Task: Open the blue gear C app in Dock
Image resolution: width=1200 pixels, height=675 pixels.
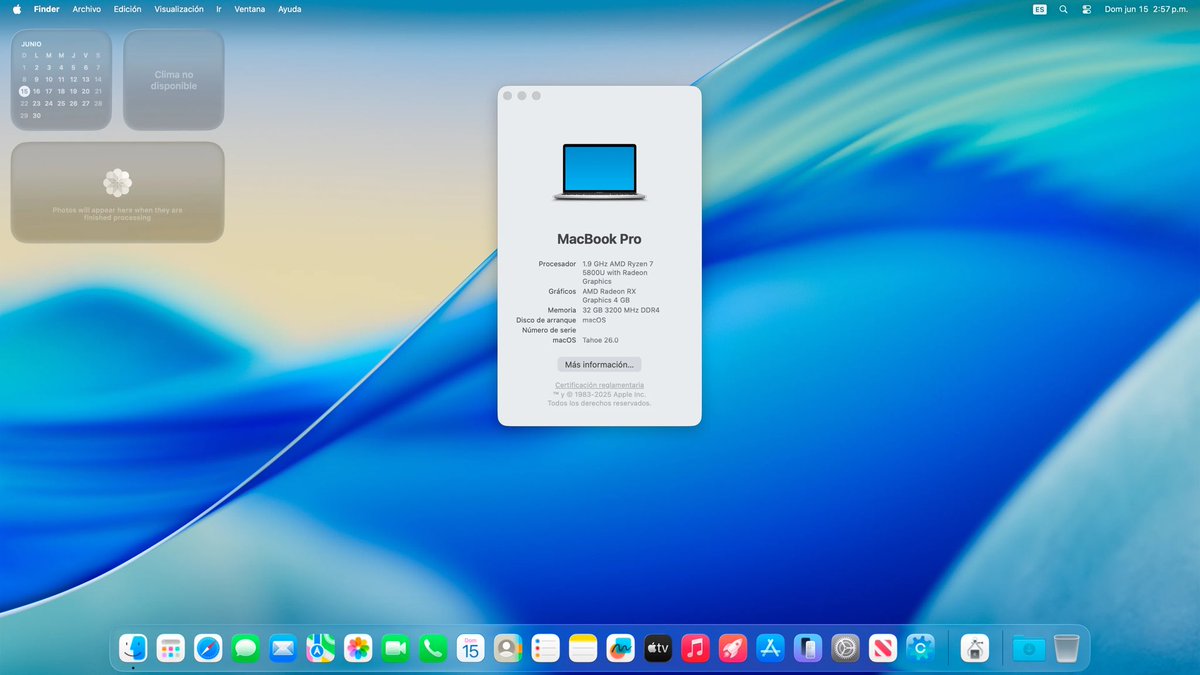Action: (921, 648)
